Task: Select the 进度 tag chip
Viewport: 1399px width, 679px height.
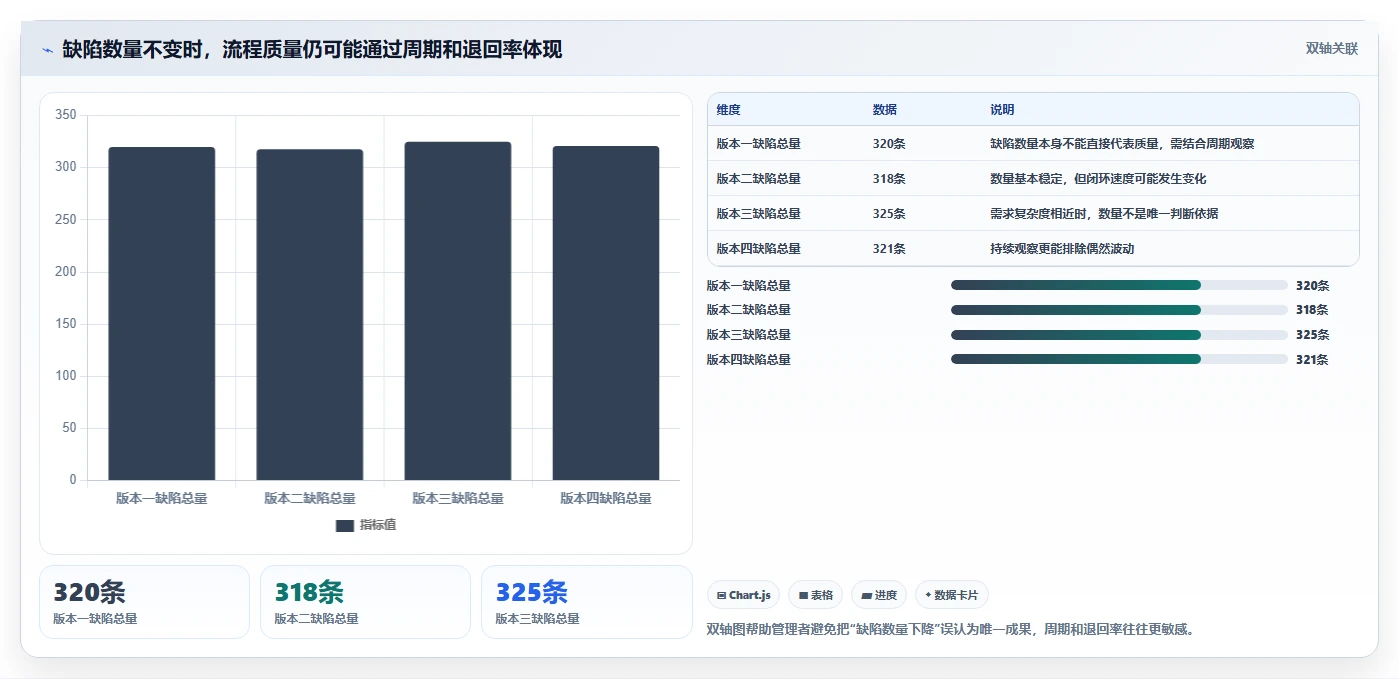Action: [879, 595]
